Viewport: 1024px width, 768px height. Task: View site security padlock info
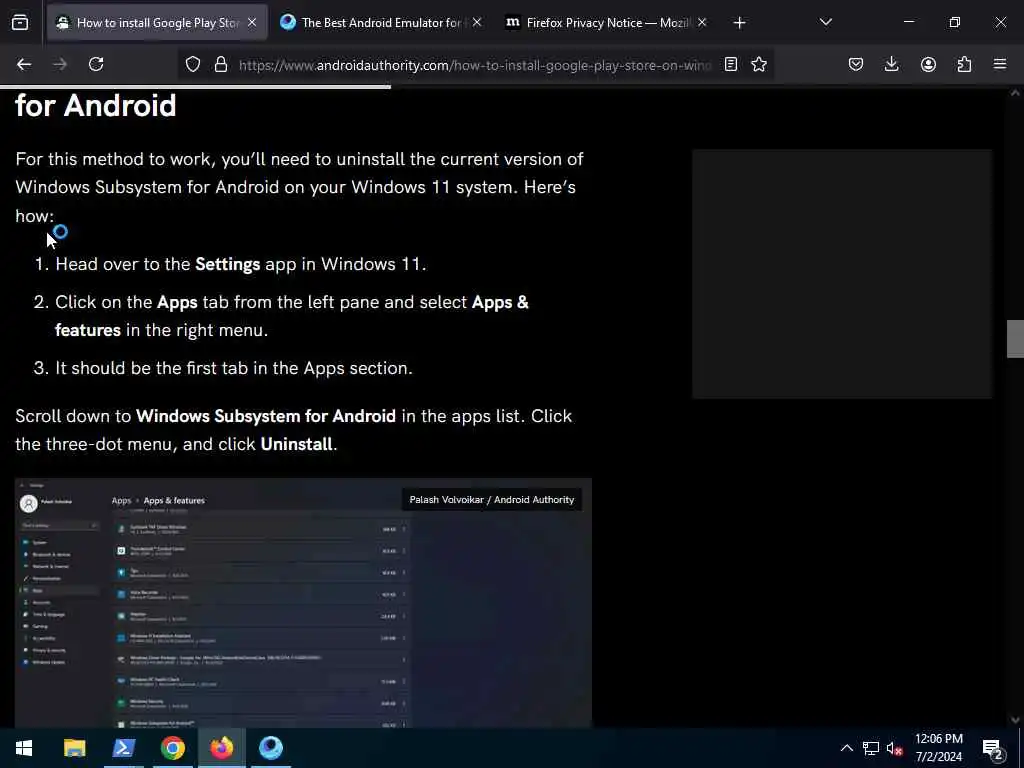221,65
